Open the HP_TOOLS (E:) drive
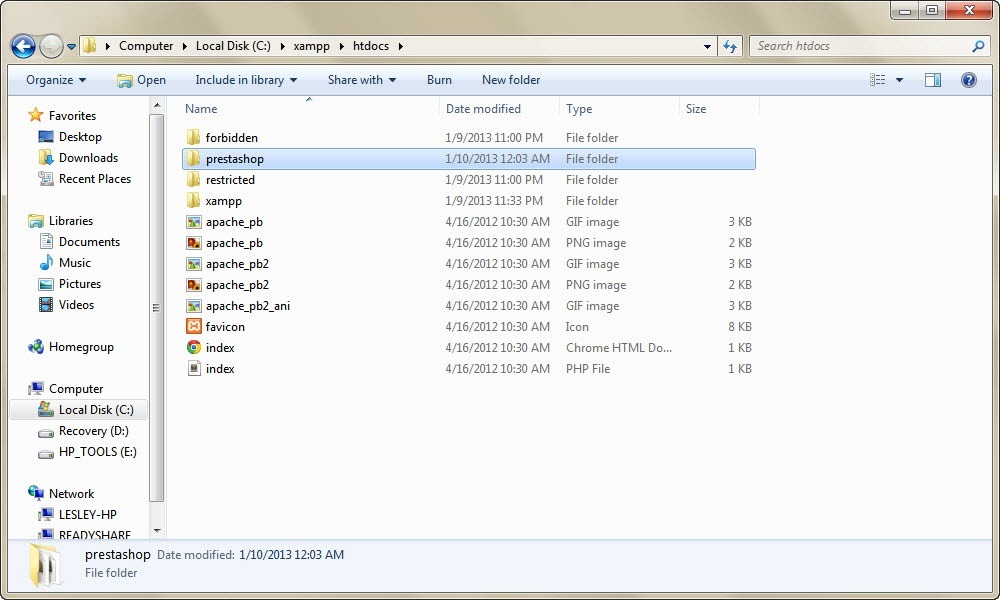This screenshot has width=1000, height=600. [x=98, y=452]
